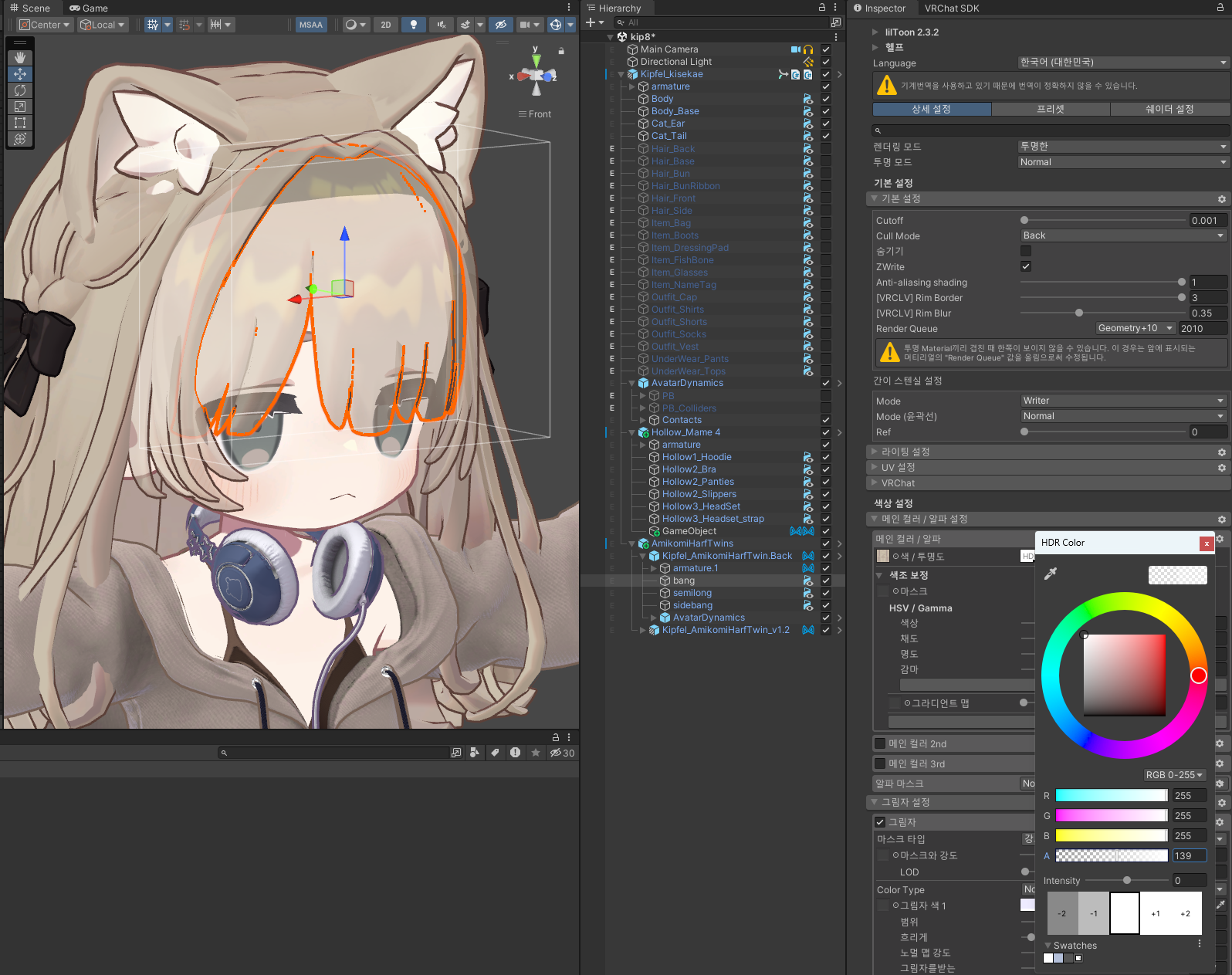This screenshot has height=975, width=1232.
Task: Open the Local rotation mode dropdown
Action: pos(103,25)
